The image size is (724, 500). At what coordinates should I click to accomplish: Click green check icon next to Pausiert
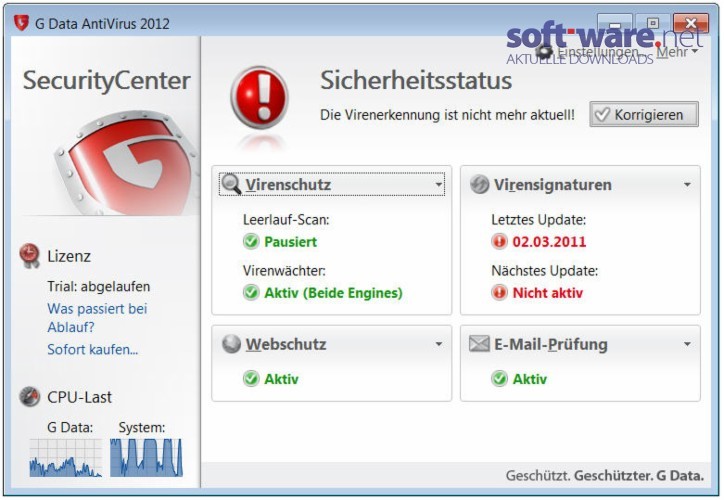[x=251, y=241]
